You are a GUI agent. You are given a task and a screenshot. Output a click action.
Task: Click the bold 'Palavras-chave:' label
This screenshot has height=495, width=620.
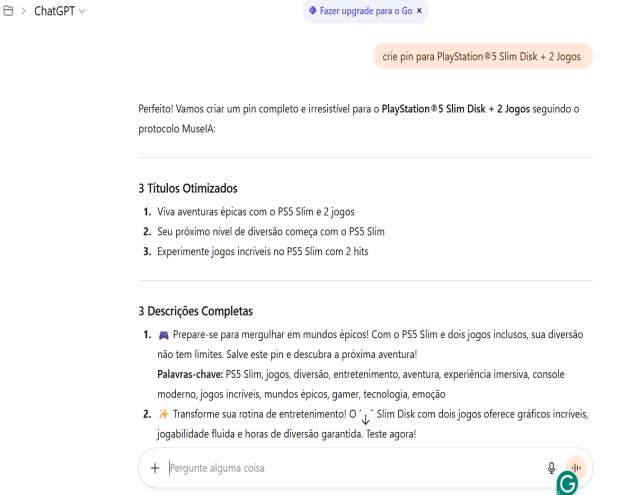coord(190,374)
